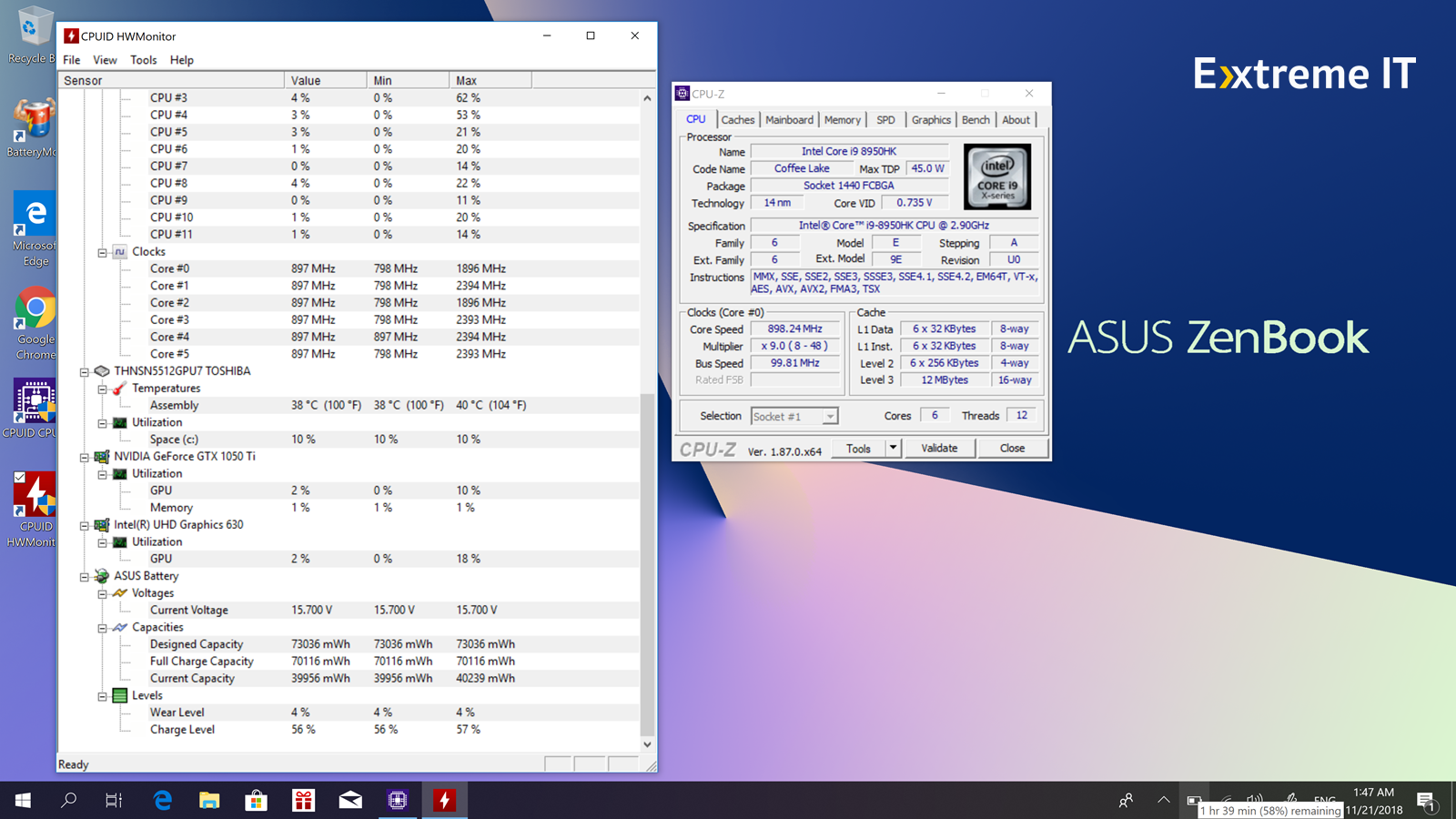This screenshot has width=1456, height=819.
Task: Click the Validate button in CPU-Z
Action: (x=939, y=448)
